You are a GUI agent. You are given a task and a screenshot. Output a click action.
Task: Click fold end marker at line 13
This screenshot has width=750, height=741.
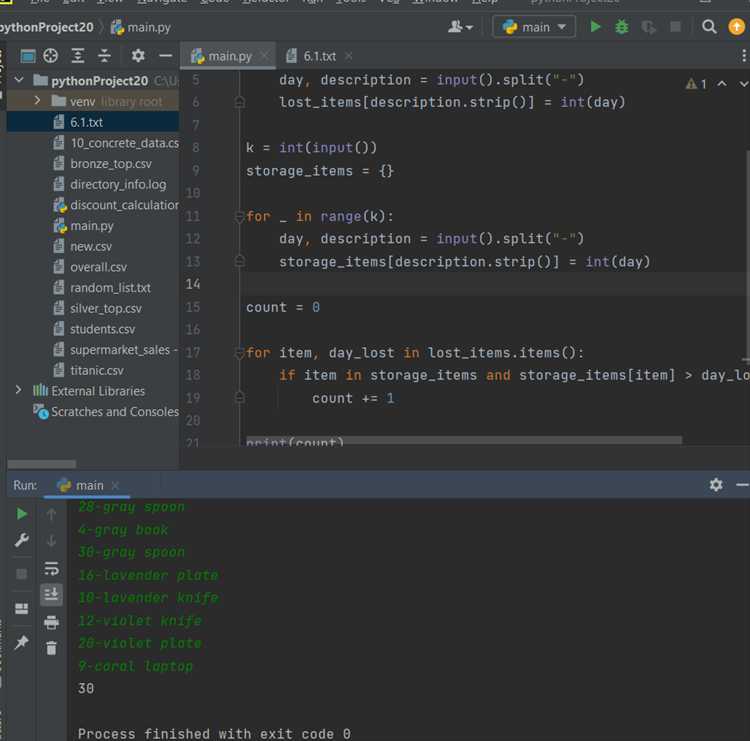240,261
